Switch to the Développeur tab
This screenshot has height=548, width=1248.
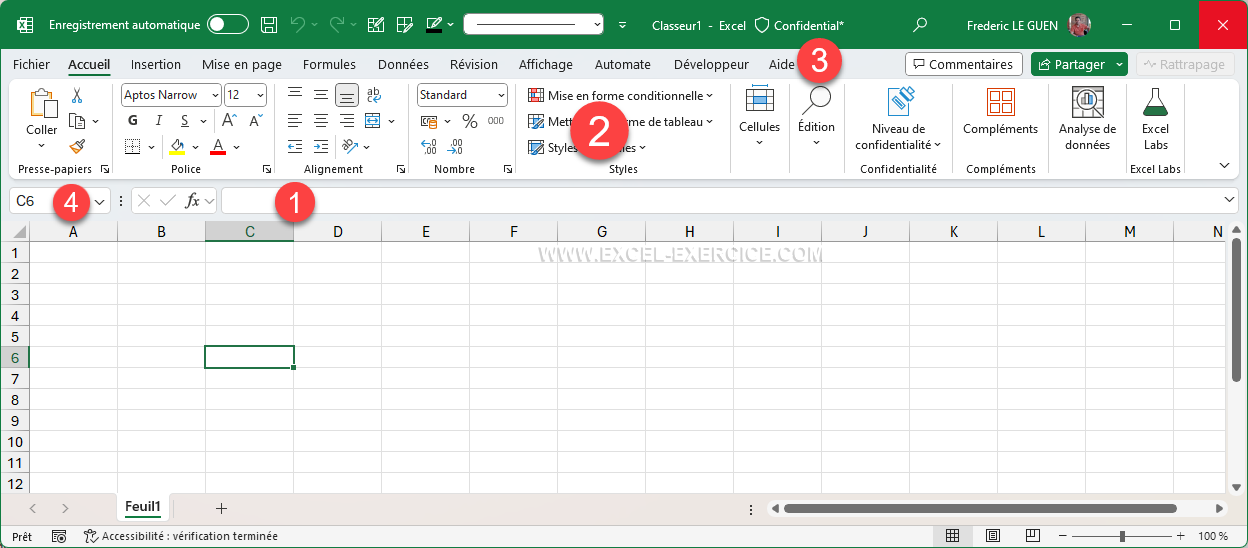[711, 64]
